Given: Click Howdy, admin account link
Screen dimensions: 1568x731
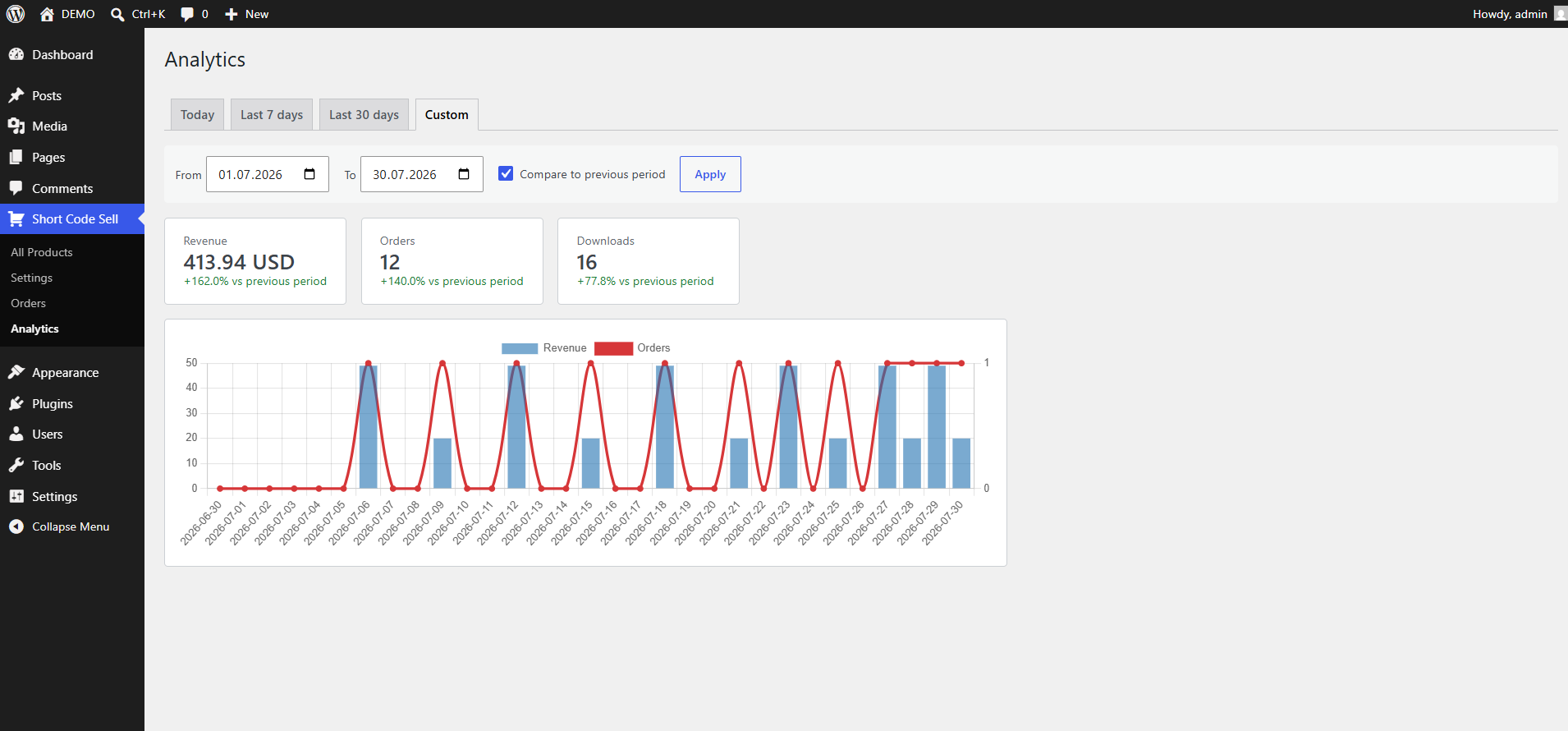Looking at the screenshot, I should [1509, 14].
